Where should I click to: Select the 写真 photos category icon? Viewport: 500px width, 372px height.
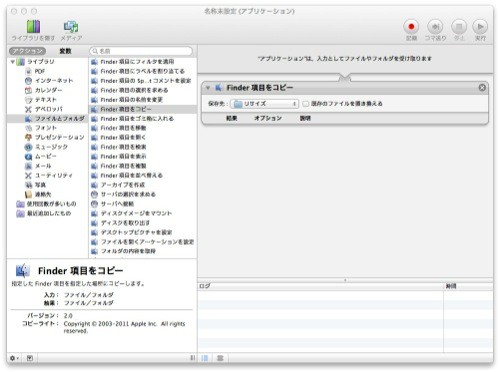29,185
